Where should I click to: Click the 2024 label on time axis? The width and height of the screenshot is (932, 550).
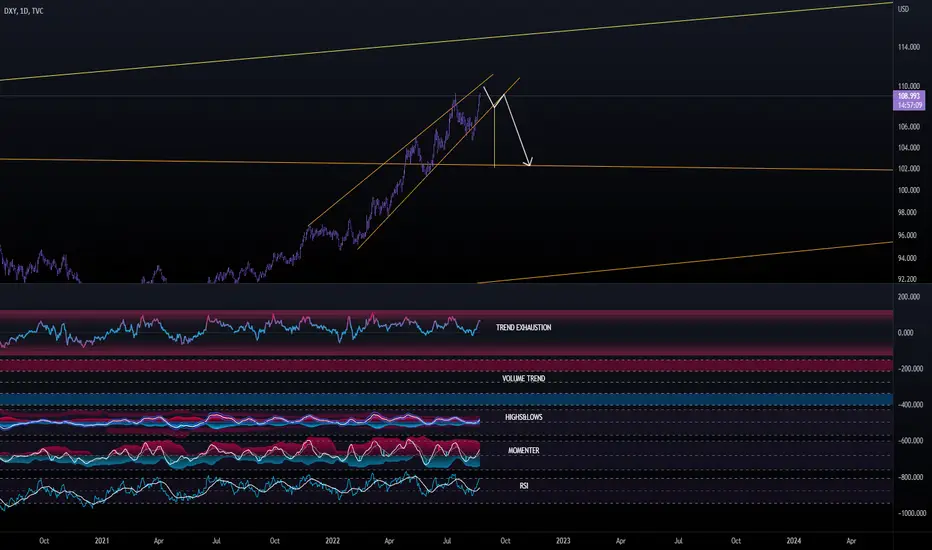(x=794, y=541)
